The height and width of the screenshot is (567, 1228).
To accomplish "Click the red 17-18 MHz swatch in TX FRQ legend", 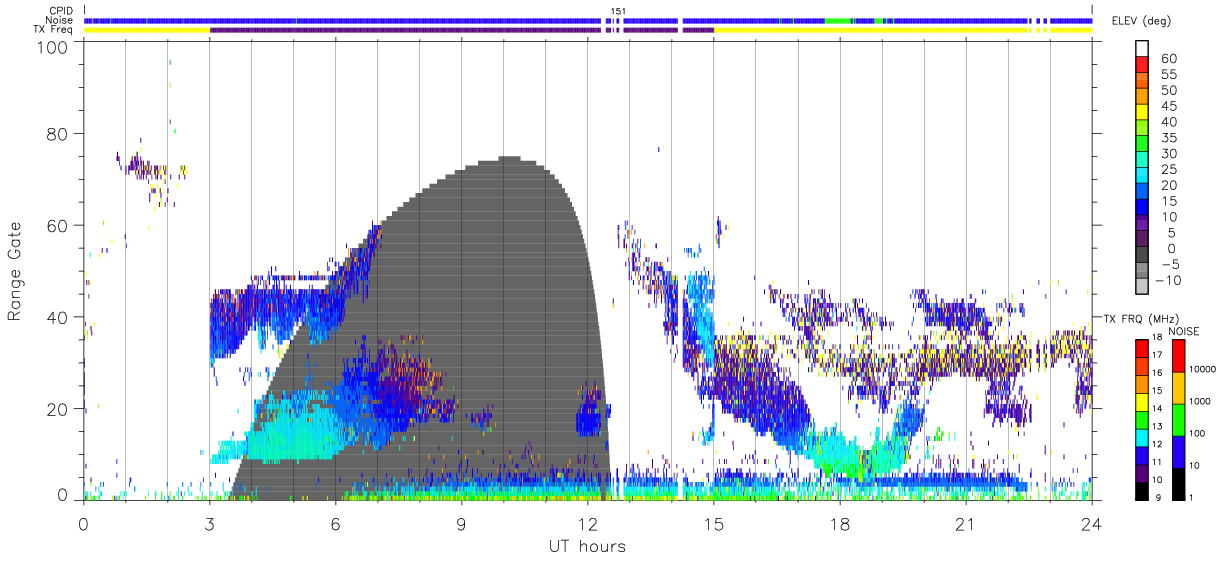I will click(x=1142, y=348).
